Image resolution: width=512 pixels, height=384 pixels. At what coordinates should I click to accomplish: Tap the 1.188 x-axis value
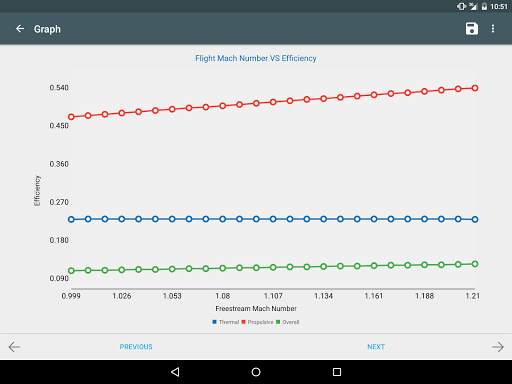click(424, 296)
